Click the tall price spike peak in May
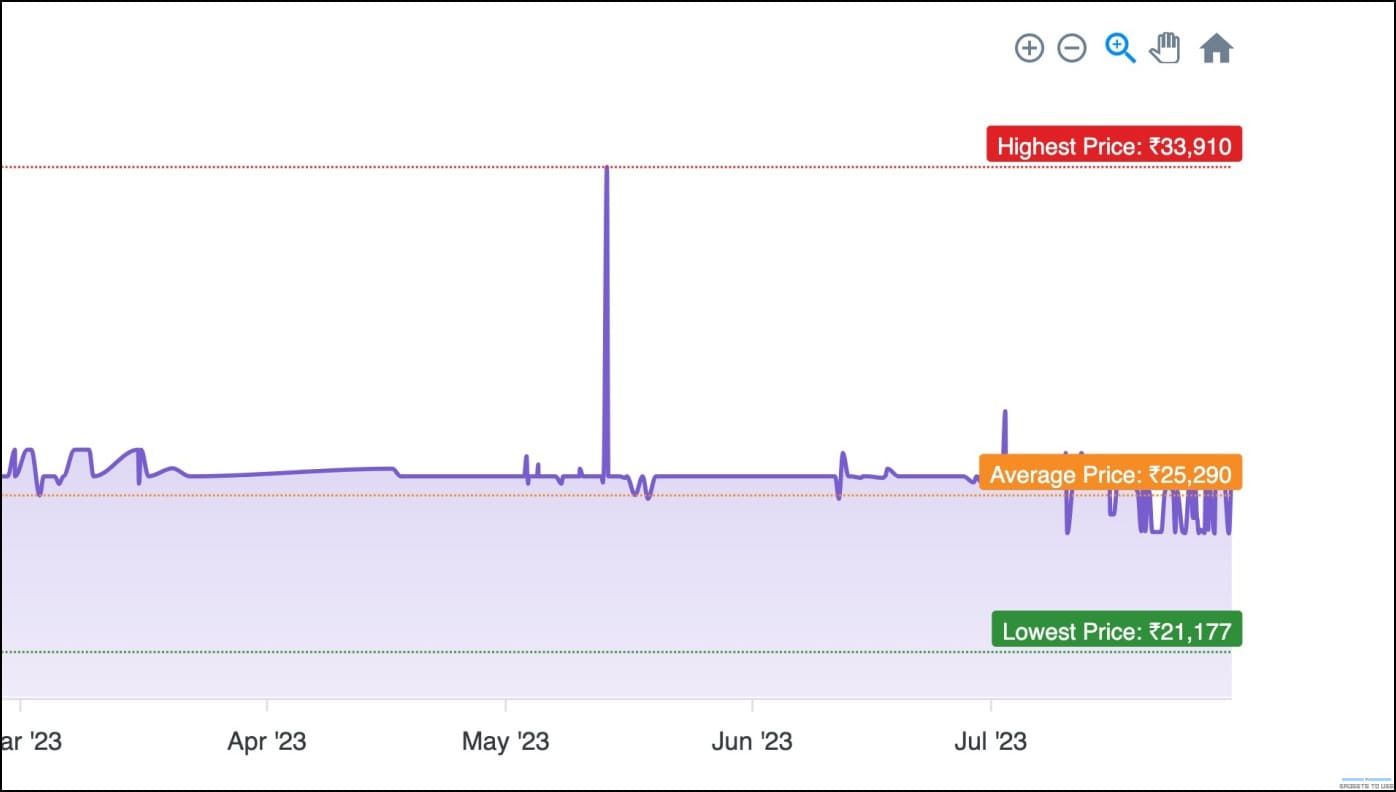This screenshot has height=792, width=1396. (606, 168)
